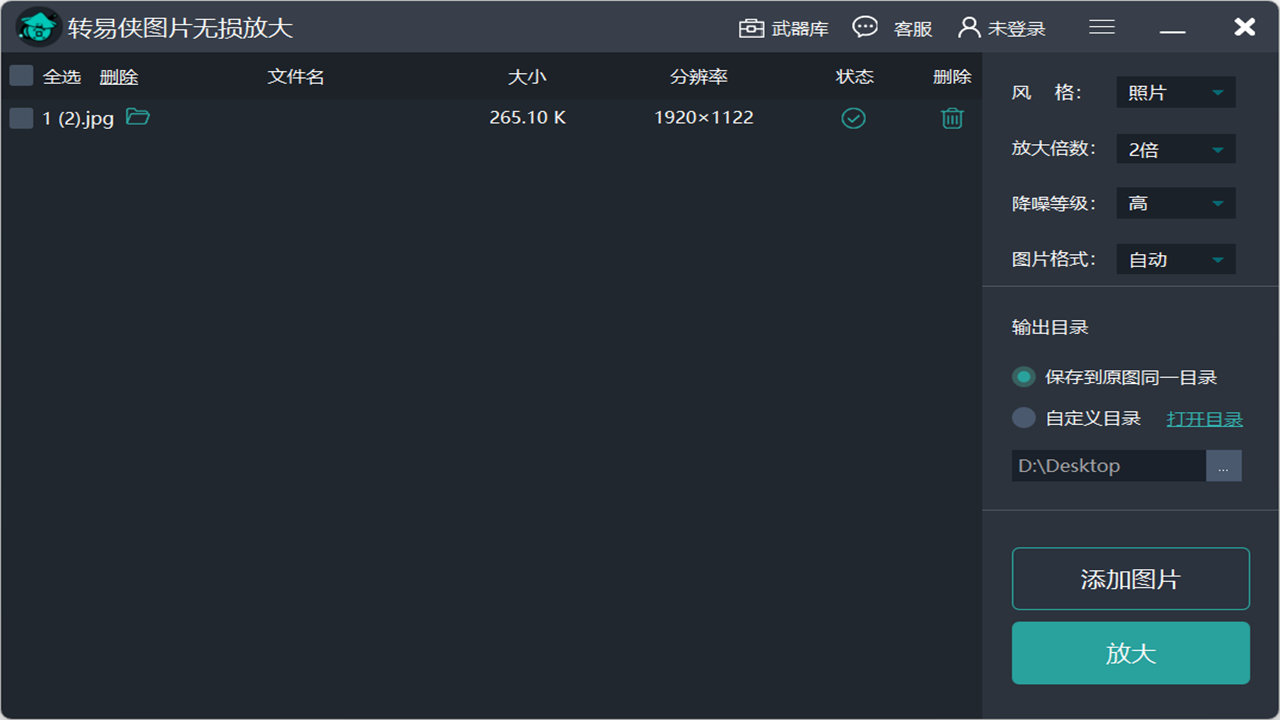Open the 图片格式 dropdown set to 自动
This screenshot has width=1280, height=720.
(1175, 260)
